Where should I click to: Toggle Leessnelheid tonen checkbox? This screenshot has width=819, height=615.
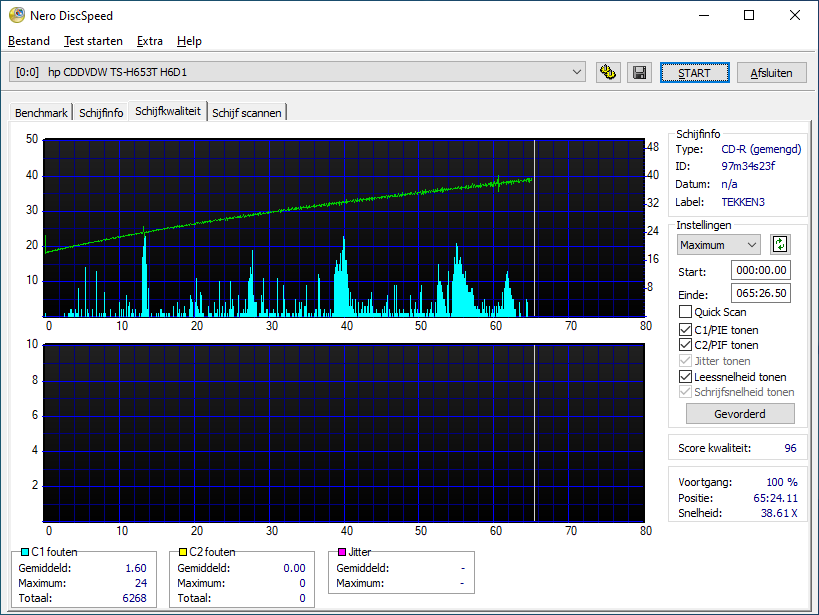[x=685, y=377]
